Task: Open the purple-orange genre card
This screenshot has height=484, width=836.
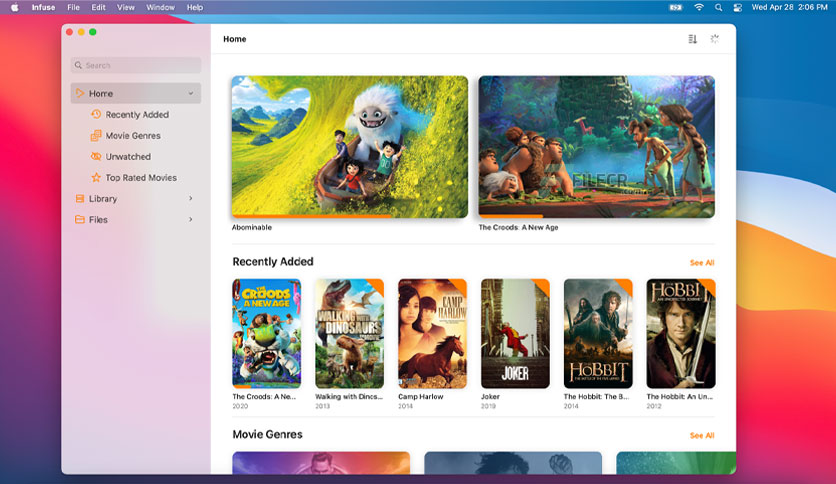Action: (x=321, y=463)
